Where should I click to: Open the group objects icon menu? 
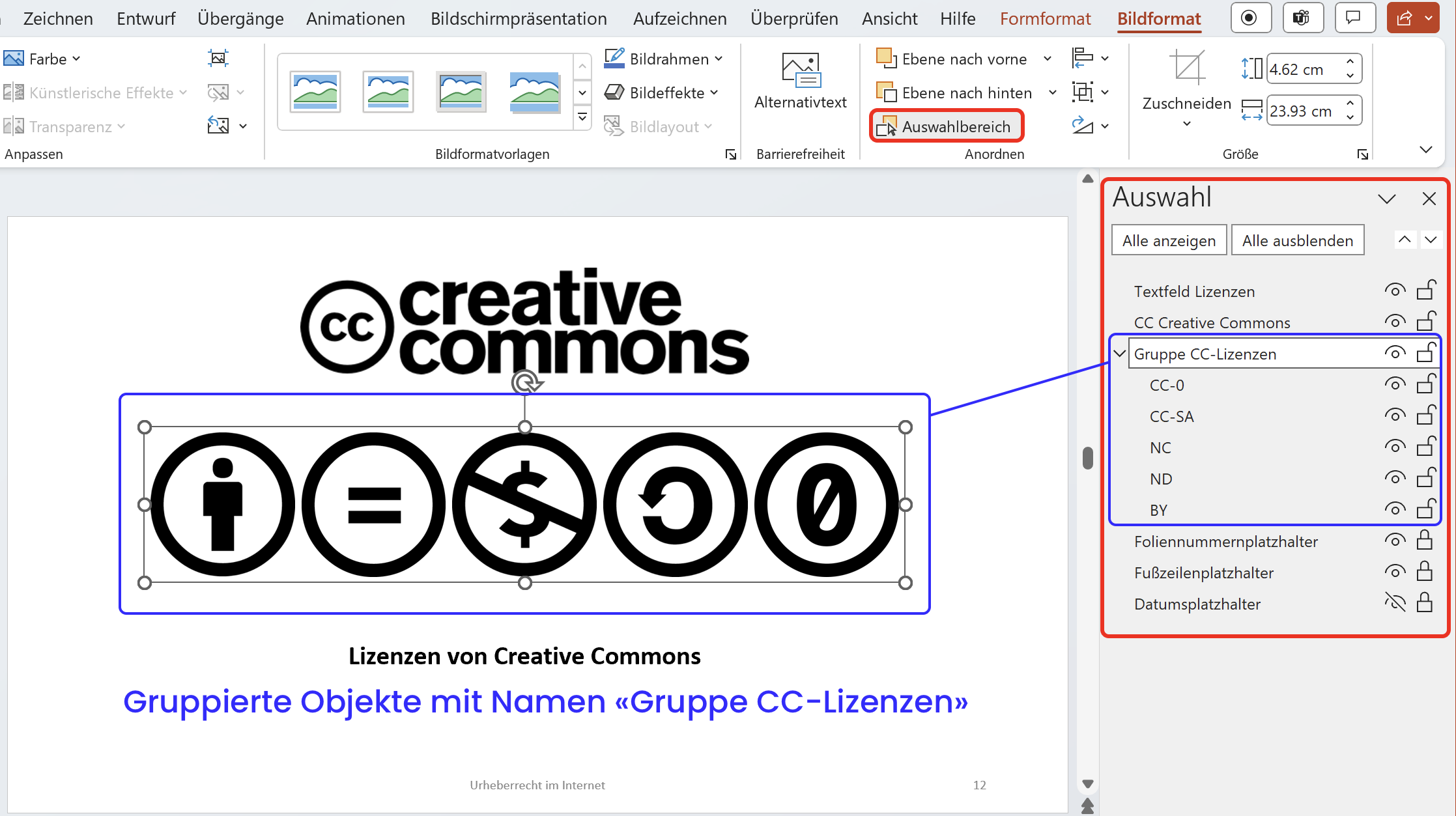click(1091, 92)
